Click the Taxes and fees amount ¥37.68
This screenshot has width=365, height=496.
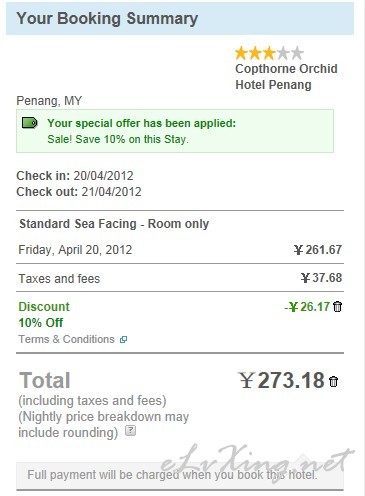coord(321,278)
